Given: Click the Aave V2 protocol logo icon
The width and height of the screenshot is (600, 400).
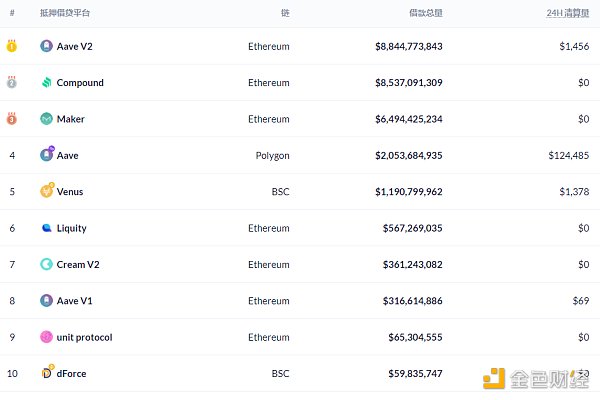Looking at the screenshot, I should click(46, 46).
